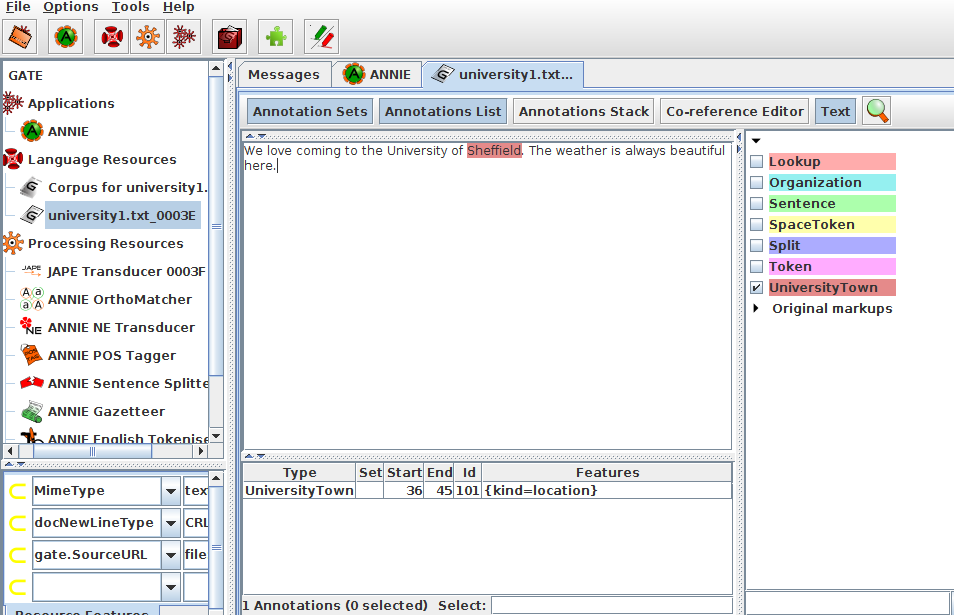Enable the Lookup annotation checkbox
Screen dimensions: 954x615
[757, 162]
